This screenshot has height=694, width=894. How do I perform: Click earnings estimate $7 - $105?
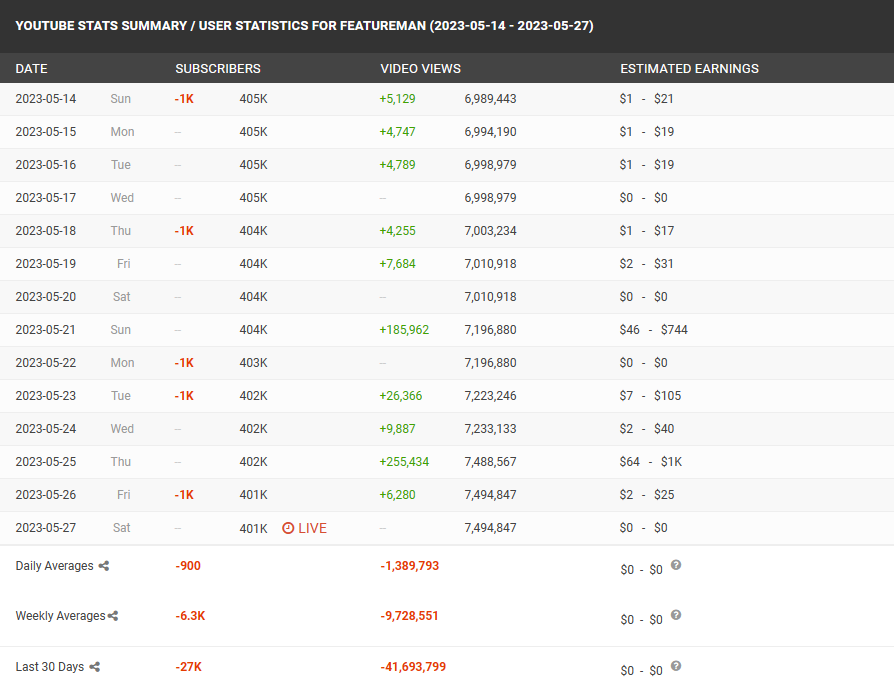point(651,396)
